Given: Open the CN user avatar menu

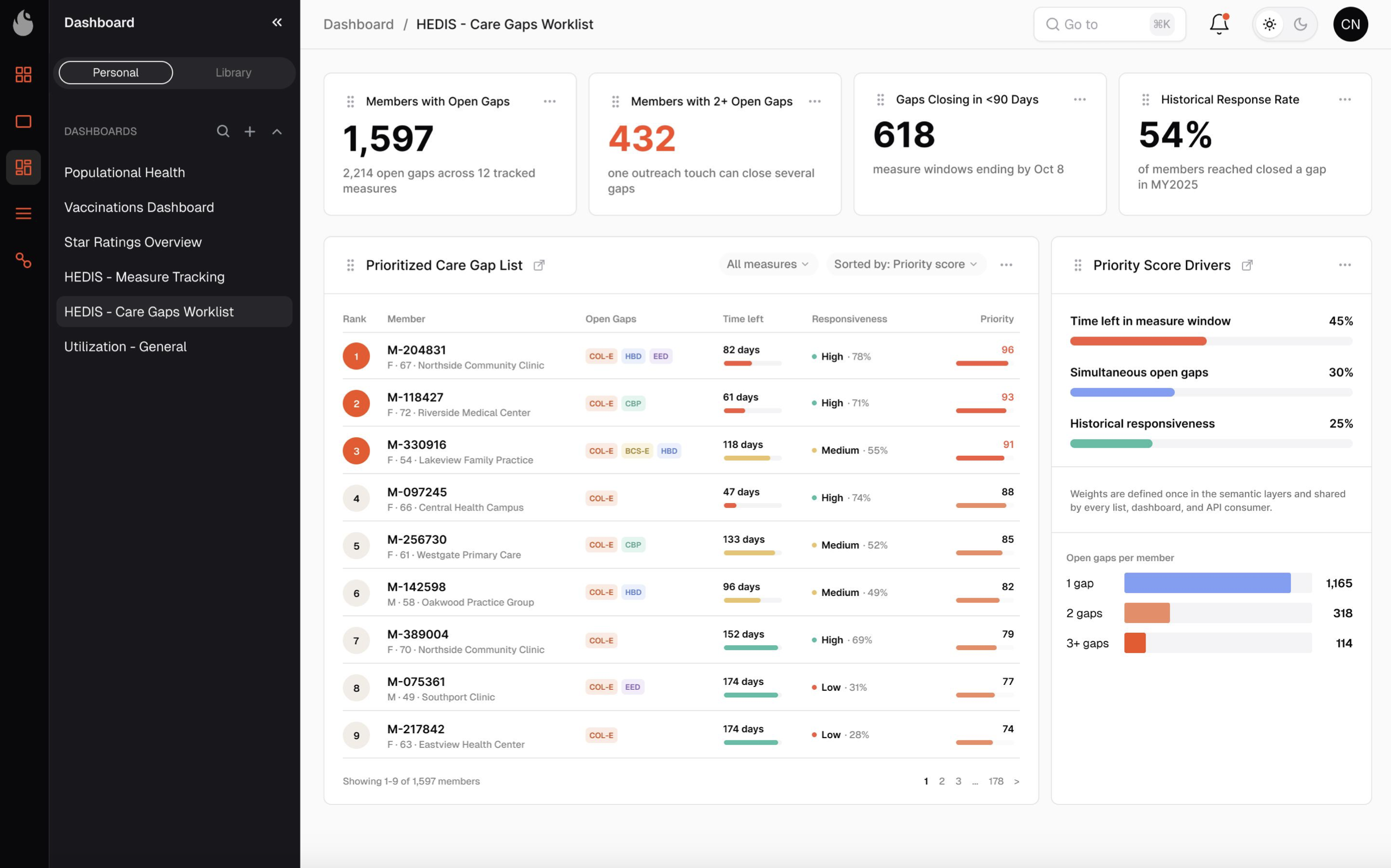Looking at the screenshot, I should (x=1350, y=24).
